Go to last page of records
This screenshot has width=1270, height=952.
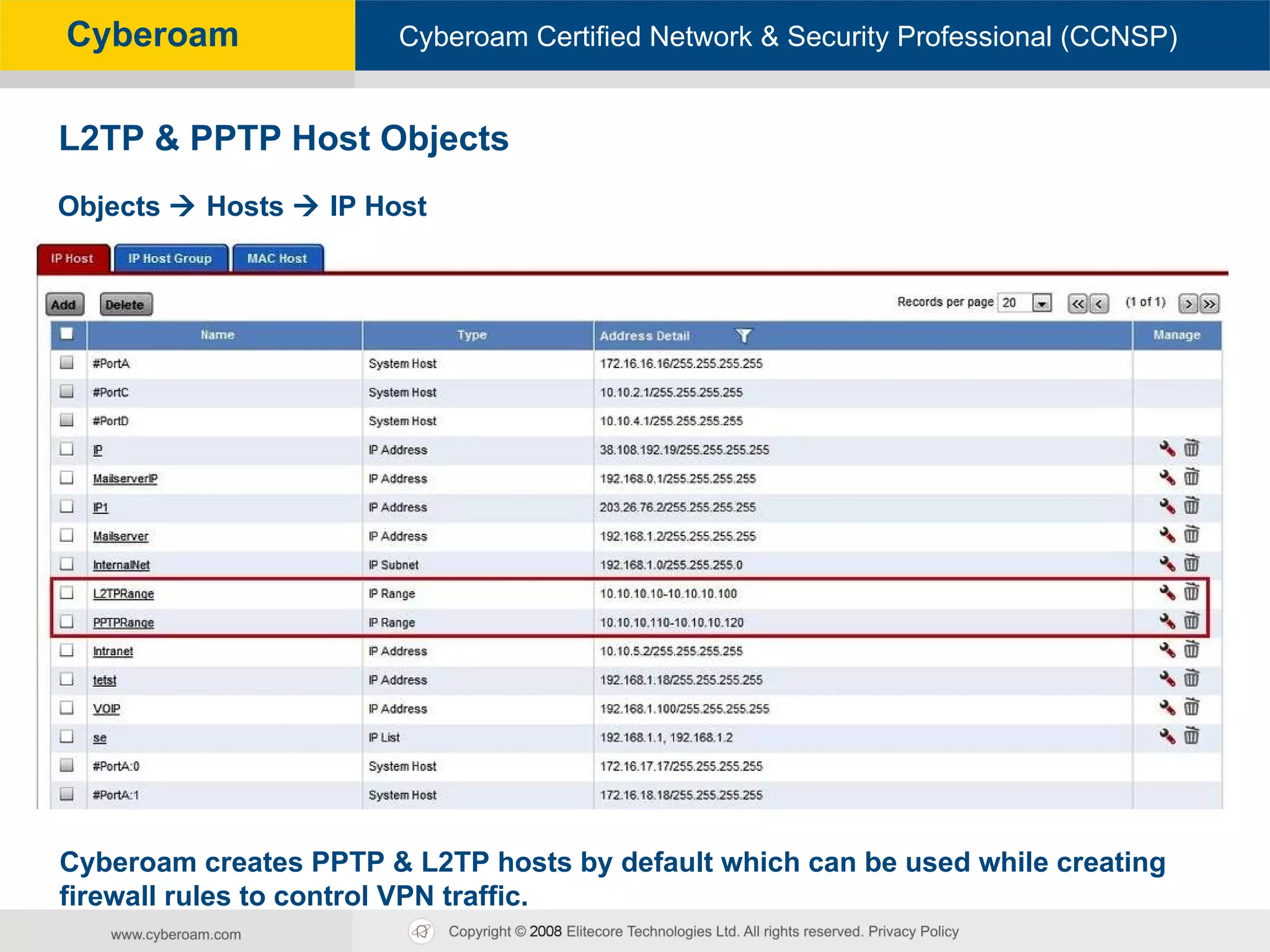pos(1209,304)
